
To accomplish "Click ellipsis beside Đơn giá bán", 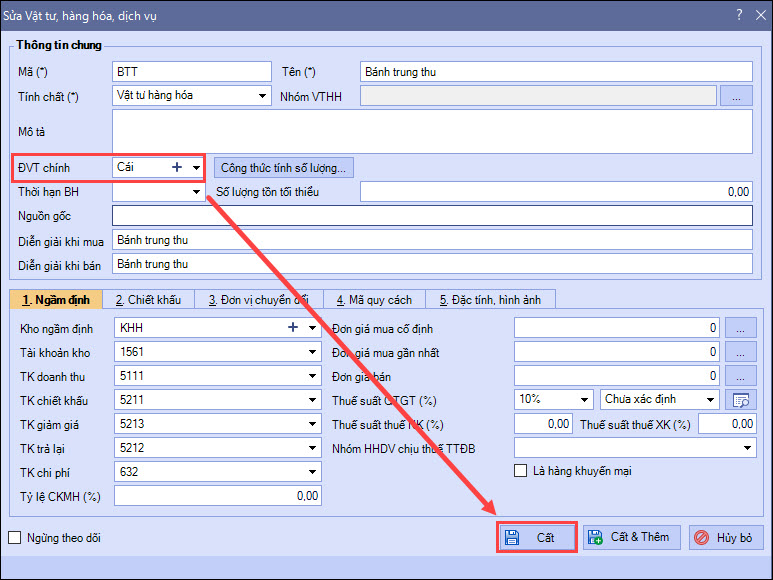I will [x=741, y=376].
